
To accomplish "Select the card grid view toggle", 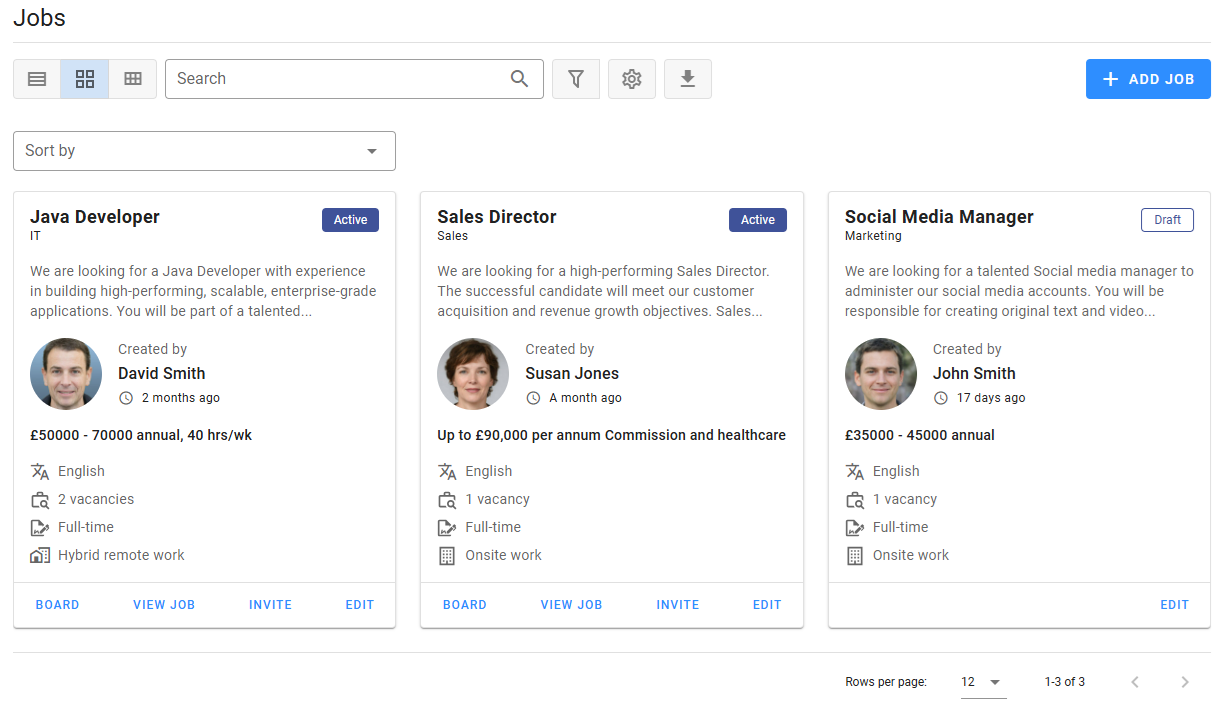I will coord(85,79).
